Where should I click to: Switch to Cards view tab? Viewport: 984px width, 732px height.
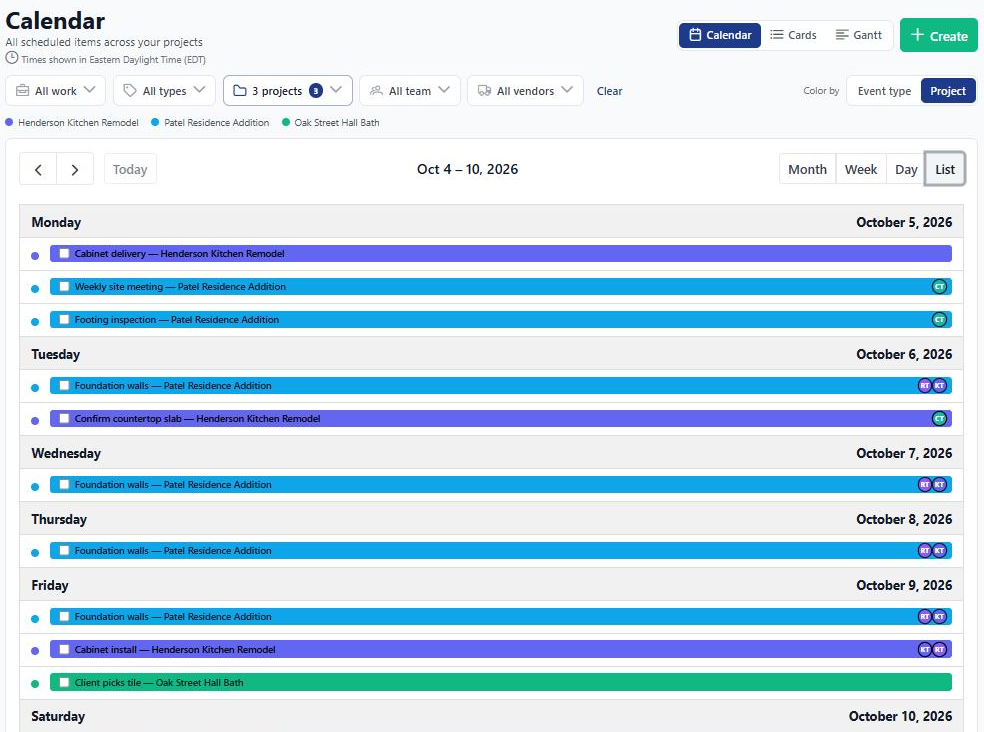793,35
